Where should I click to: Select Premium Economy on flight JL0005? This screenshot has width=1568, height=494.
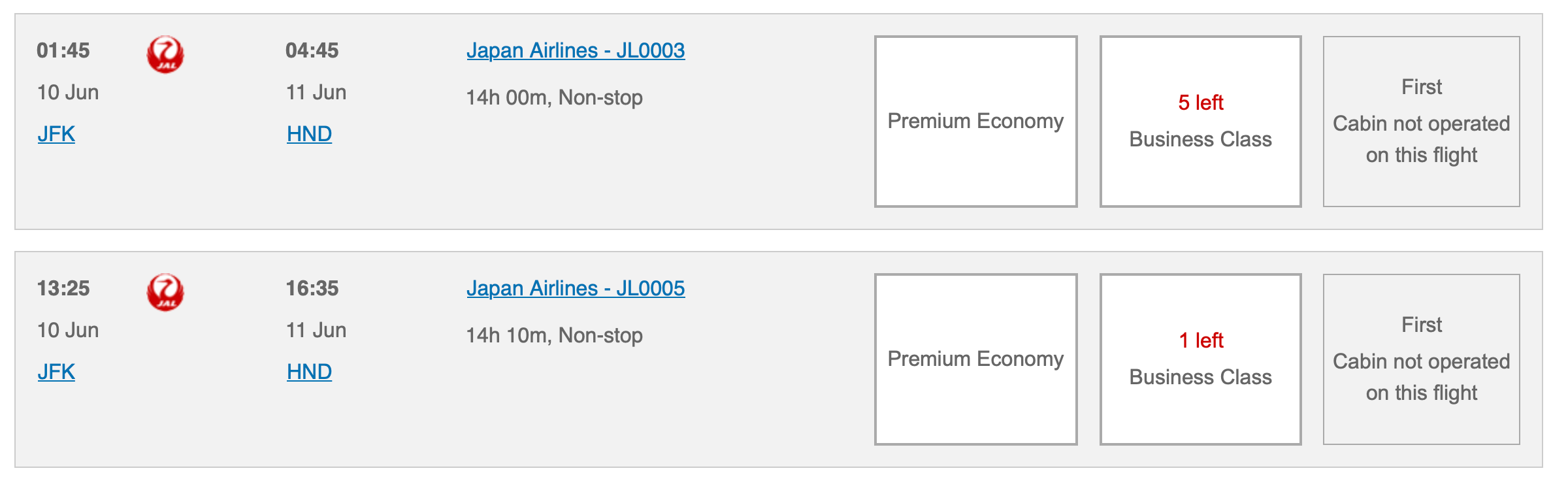tap(975, 359)
